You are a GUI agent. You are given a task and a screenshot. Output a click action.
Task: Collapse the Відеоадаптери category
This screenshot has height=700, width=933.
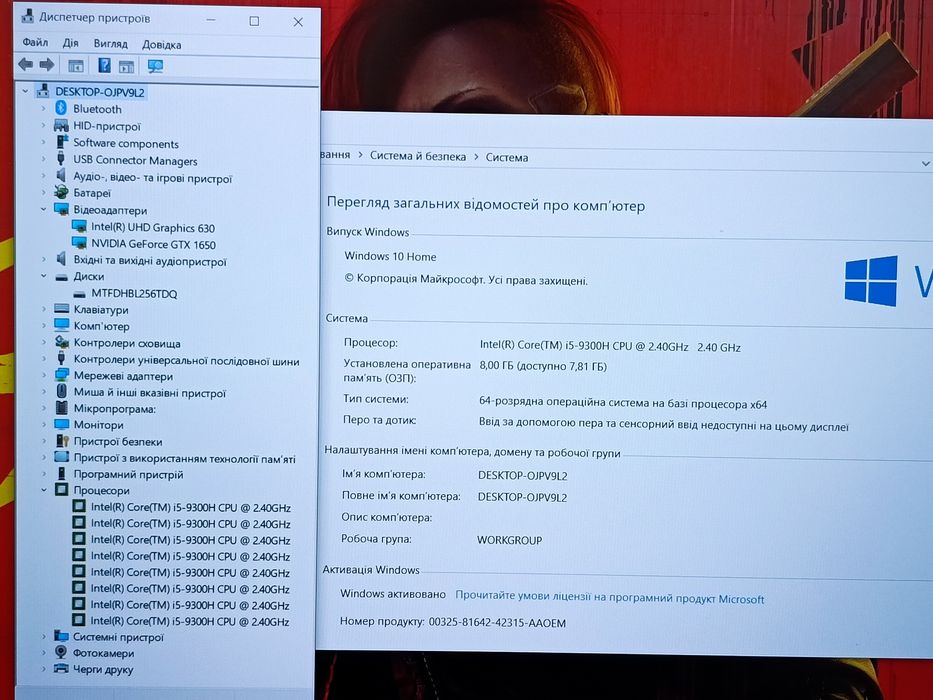click(43, 210)
